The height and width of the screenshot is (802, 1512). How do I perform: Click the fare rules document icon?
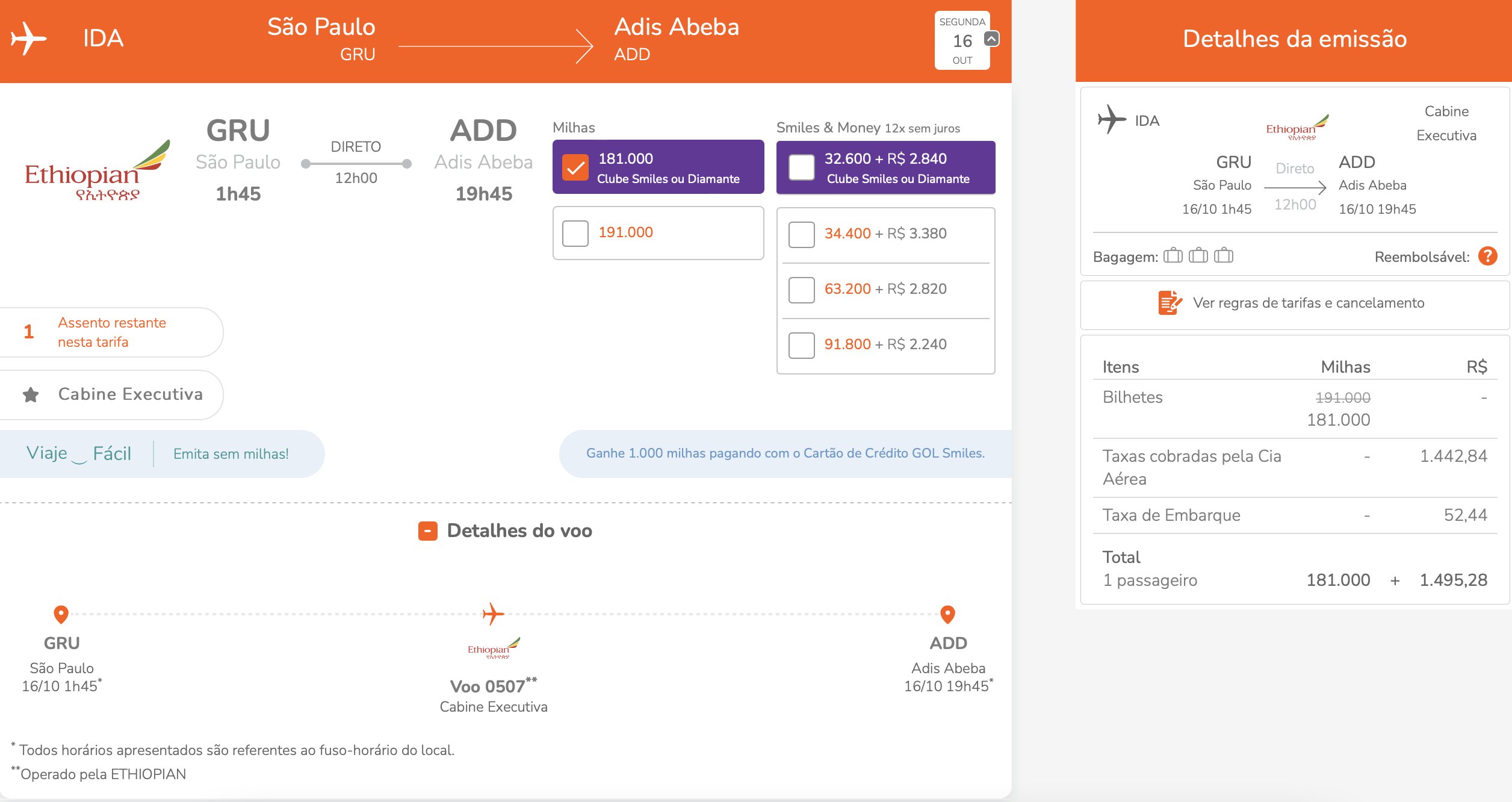tap(1170, 303)
